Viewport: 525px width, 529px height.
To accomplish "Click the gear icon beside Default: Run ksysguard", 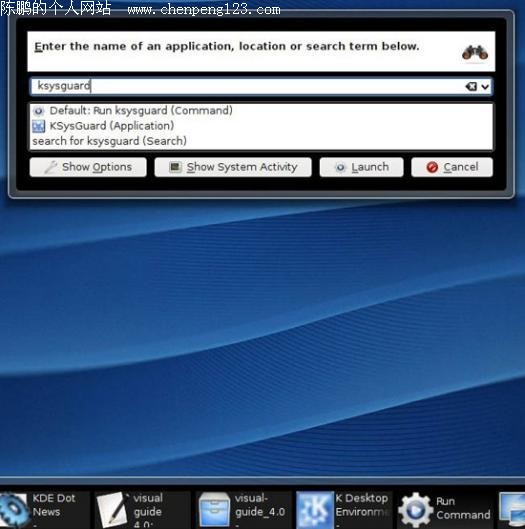I will coord(38,111).
